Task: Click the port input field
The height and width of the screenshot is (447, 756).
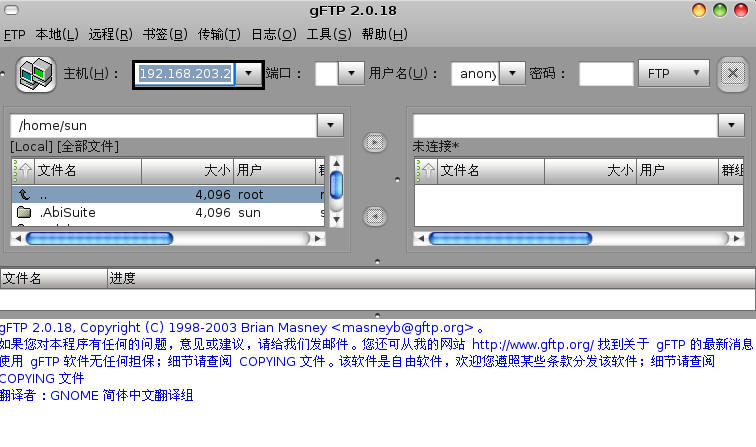Action: click(326, 74)
